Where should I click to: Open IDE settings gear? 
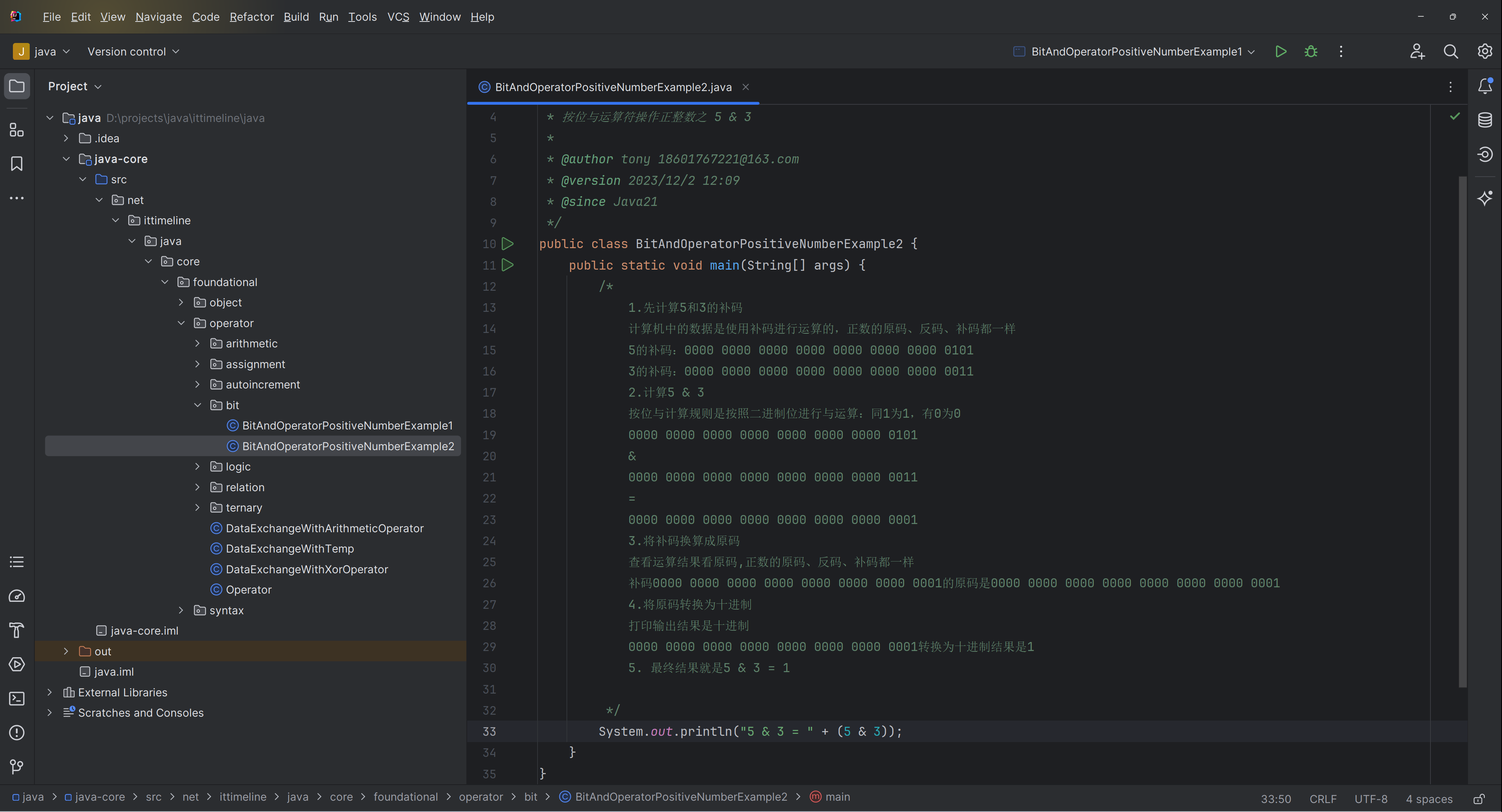pos(1484,51)
